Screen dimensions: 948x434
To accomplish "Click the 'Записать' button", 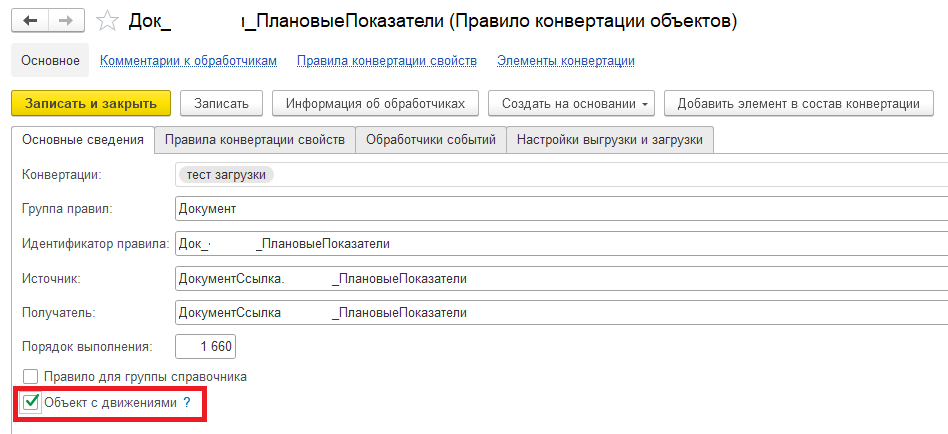I will coord(221,104).
